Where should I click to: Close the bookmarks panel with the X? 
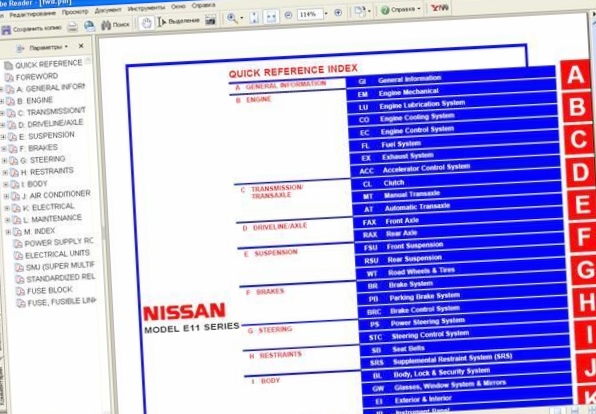tap(81, 46)
